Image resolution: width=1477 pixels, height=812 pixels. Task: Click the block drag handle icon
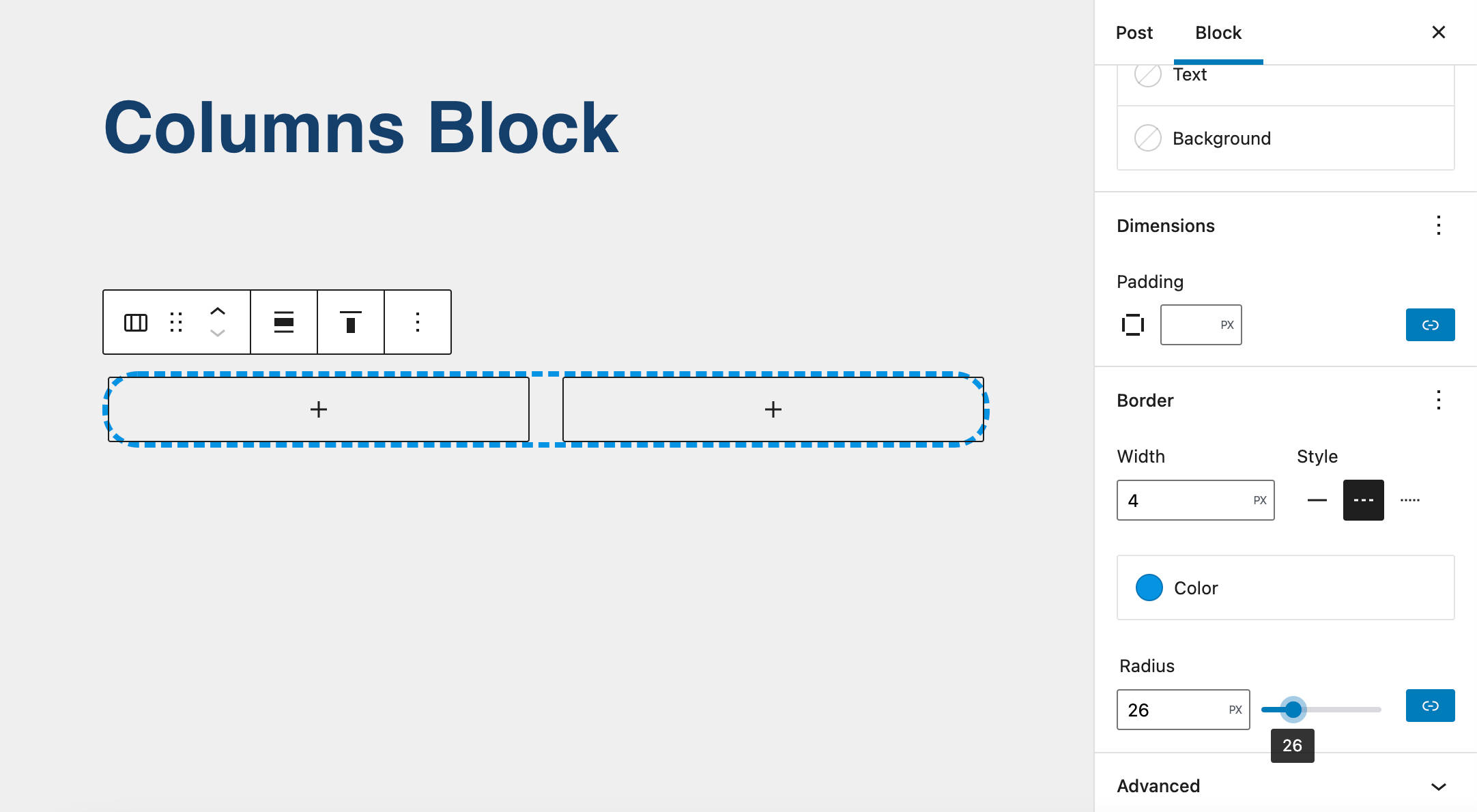[x=176, y=322]
